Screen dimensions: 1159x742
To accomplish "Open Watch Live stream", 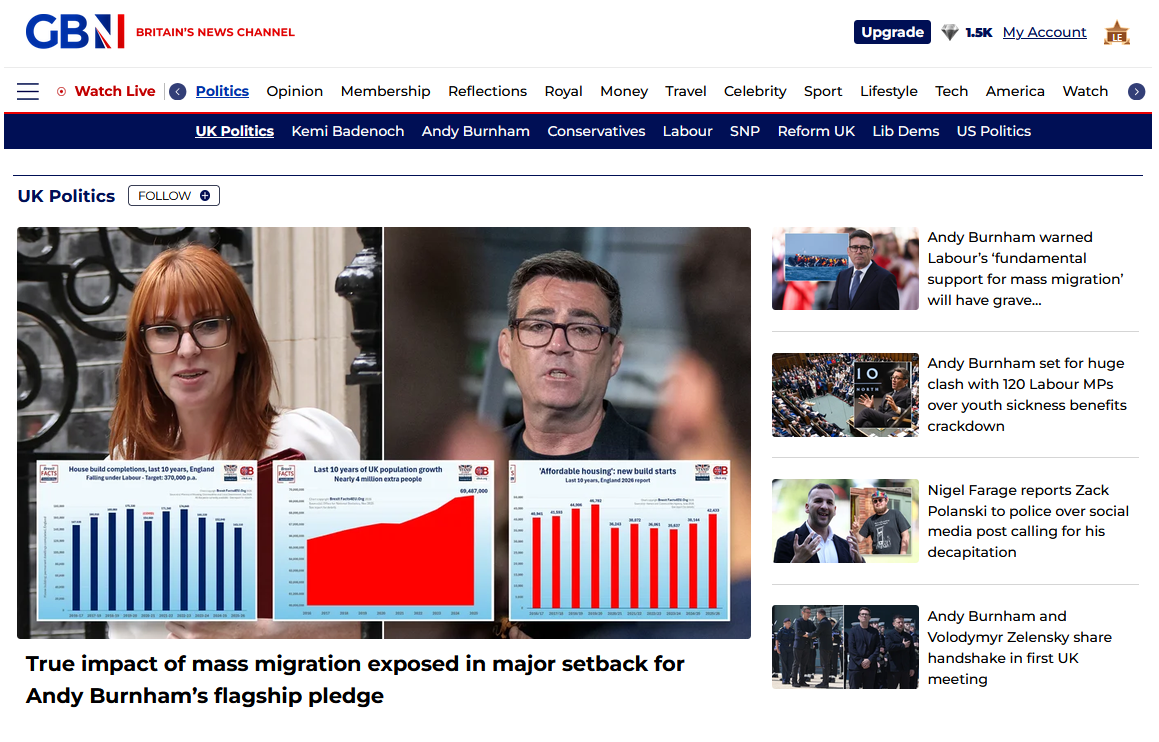I will [x=115, y=92].
